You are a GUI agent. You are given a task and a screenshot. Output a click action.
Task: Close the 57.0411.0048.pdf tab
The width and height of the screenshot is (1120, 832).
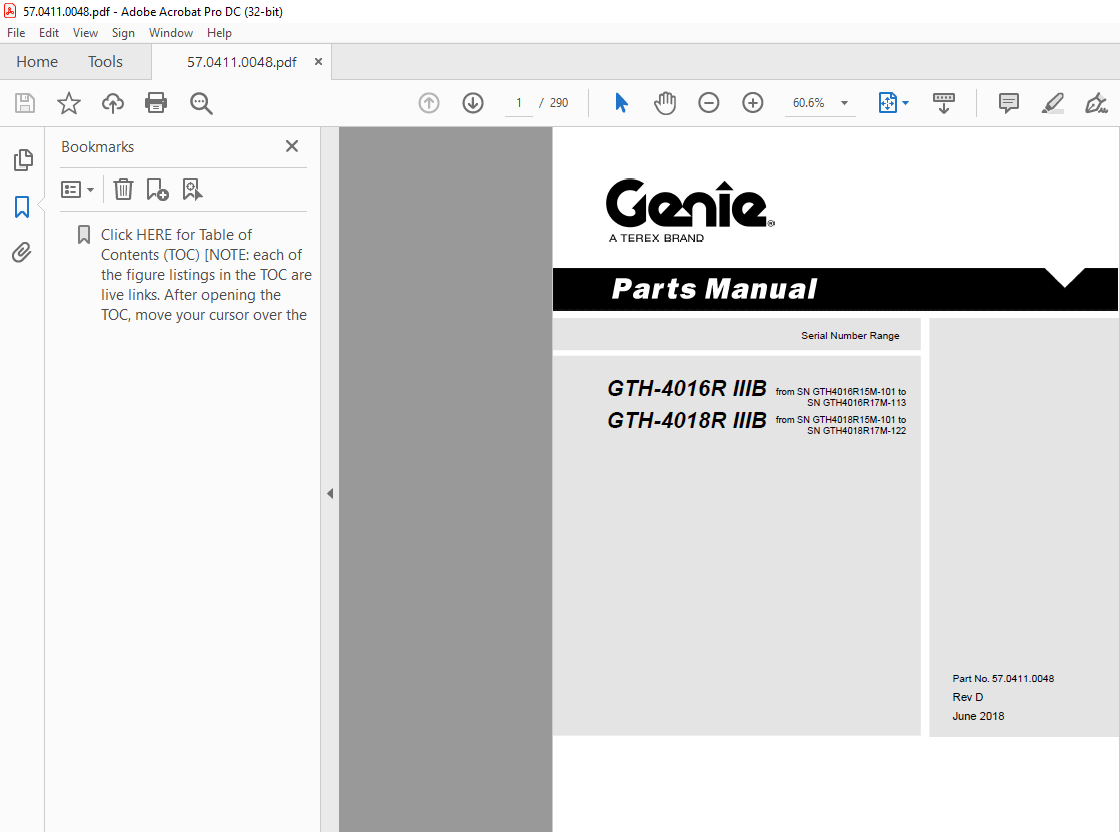click(x=319, y=61)
